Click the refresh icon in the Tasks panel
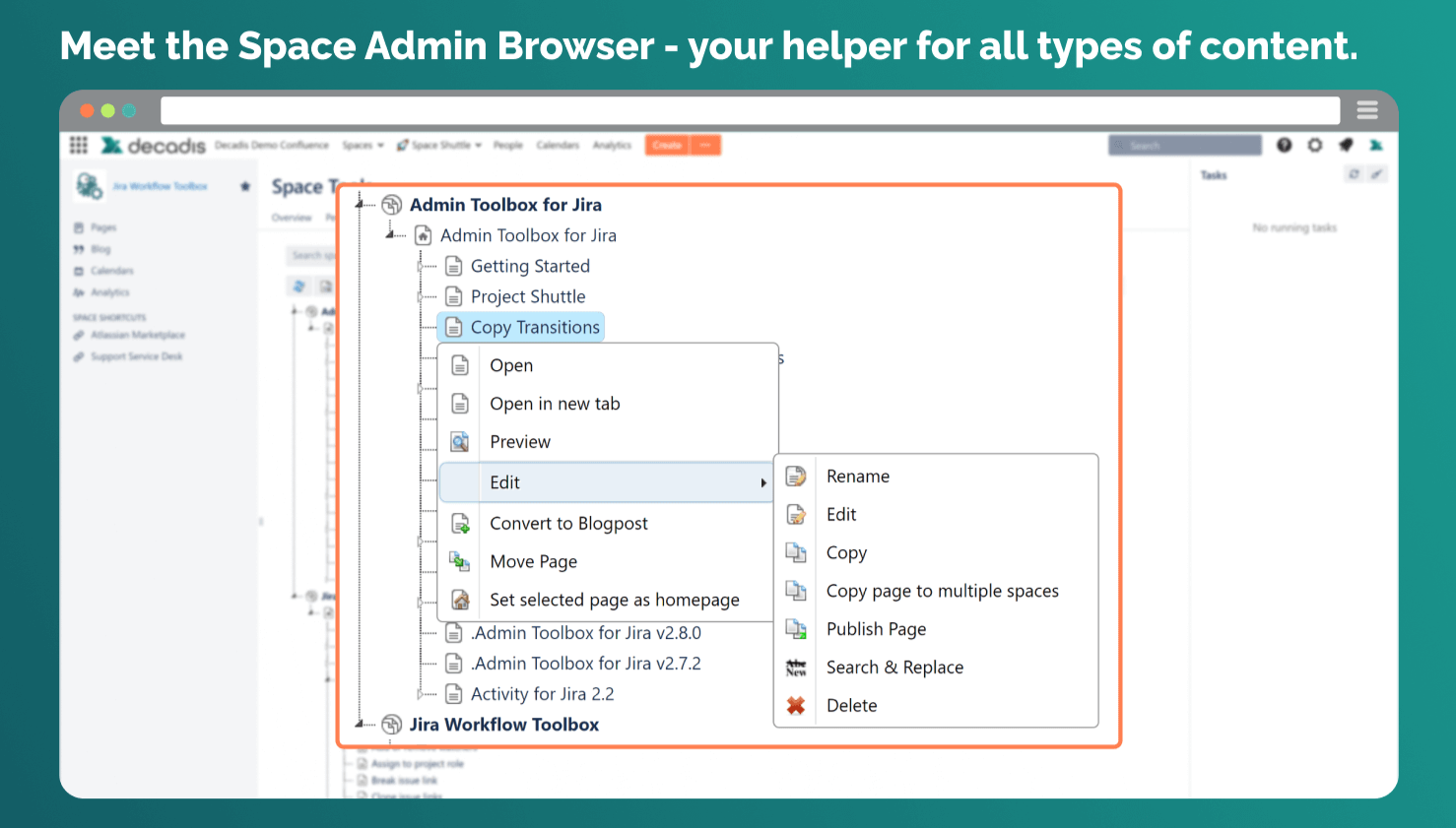1456x828 pixels. pyautogui.click(x=1355, y=174)
